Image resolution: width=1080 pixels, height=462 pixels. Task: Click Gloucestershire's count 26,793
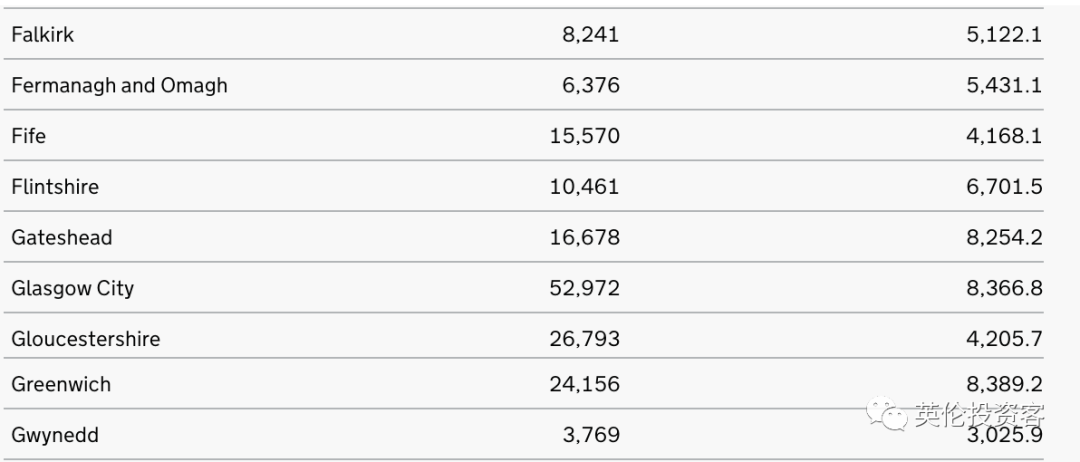pyautogui.click(x=585, y=339)
